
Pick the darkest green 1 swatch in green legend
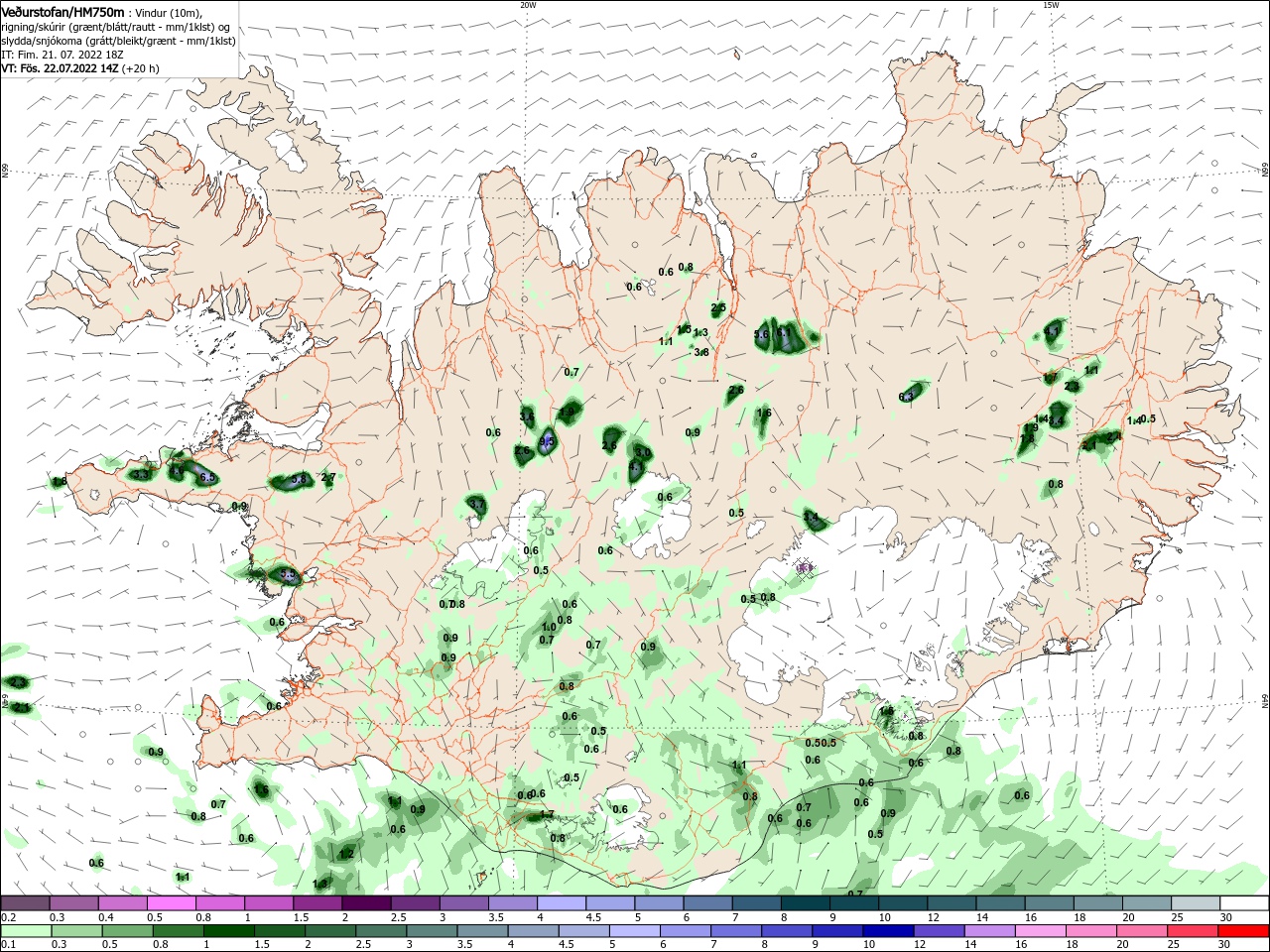[x=229, y=931]
